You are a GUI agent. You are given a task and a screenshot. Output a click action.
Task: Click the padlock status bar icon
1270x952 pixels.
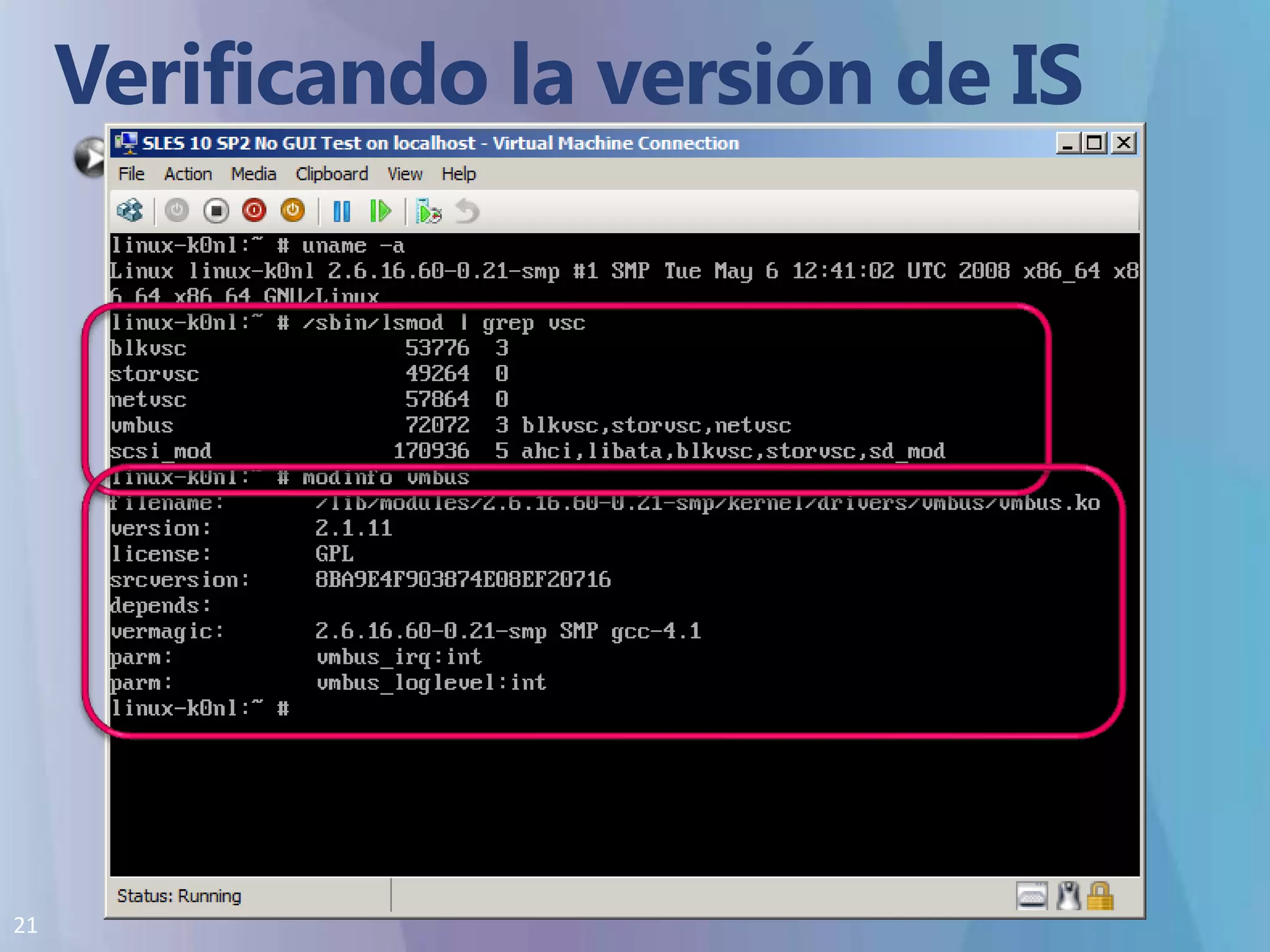click(1100, 896)
